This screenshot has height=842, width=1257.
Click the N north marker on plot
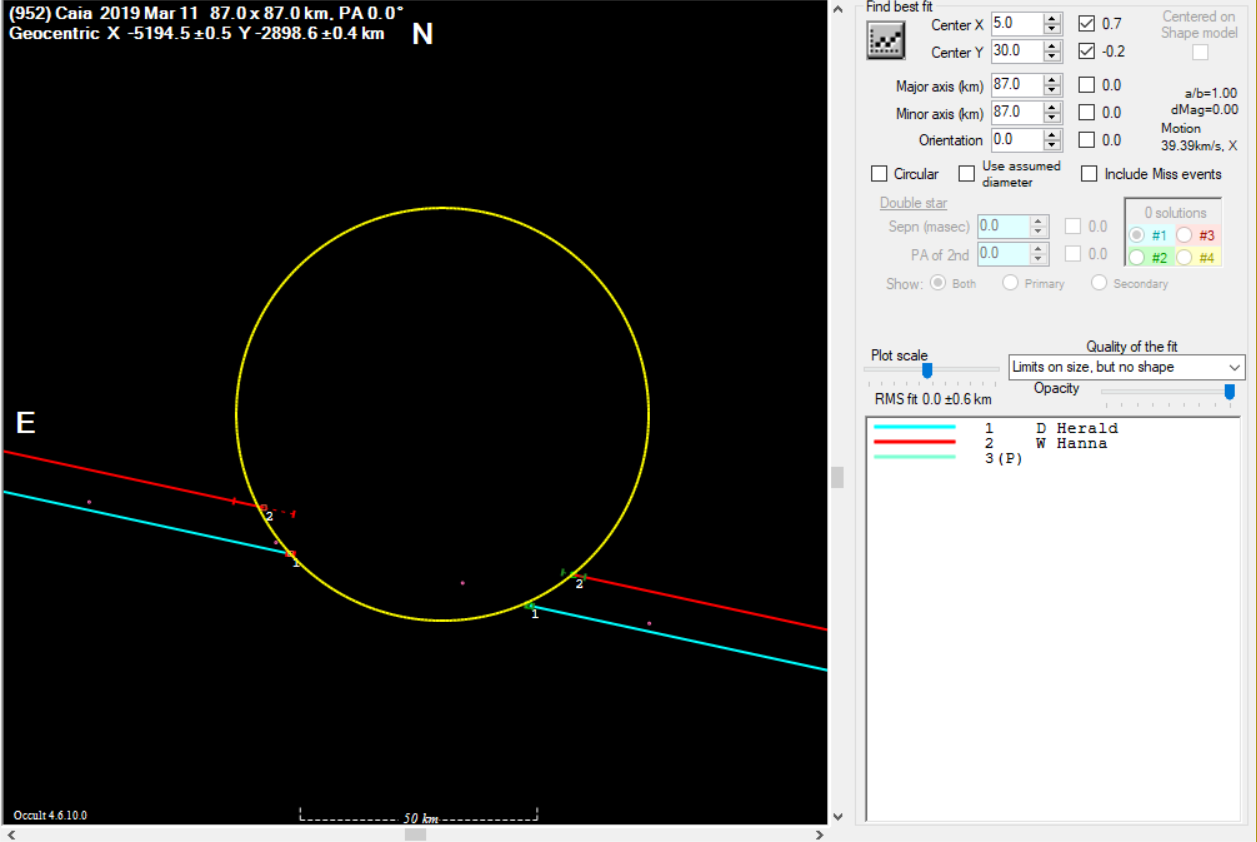(x=422, y=34)
